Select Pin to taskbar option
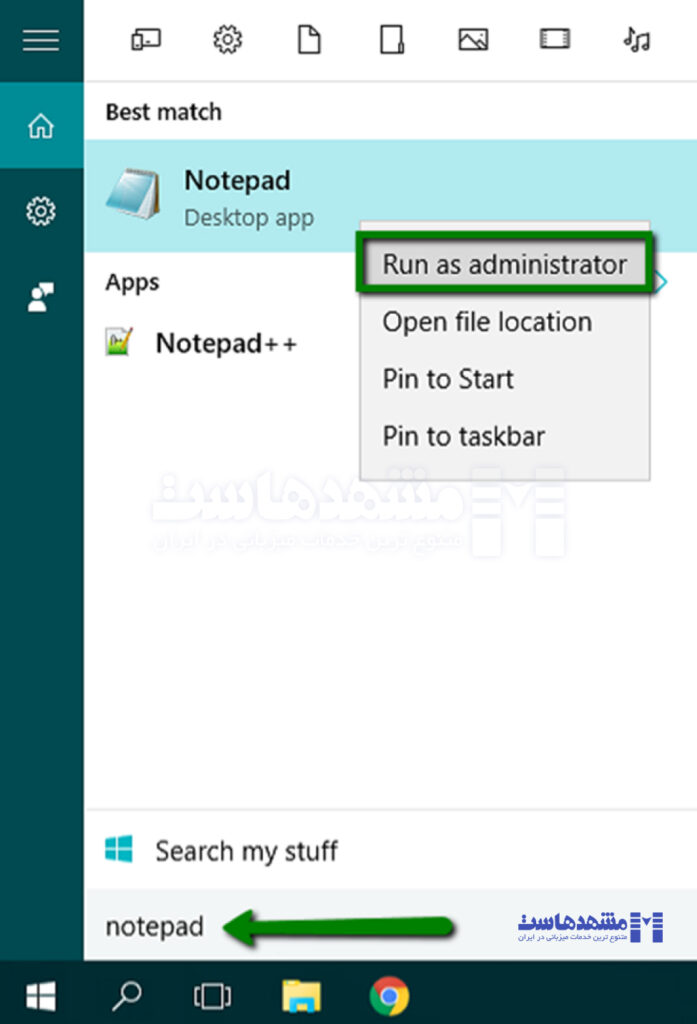This screenshot has width=697, height=1024. click(x=463, y=436)
